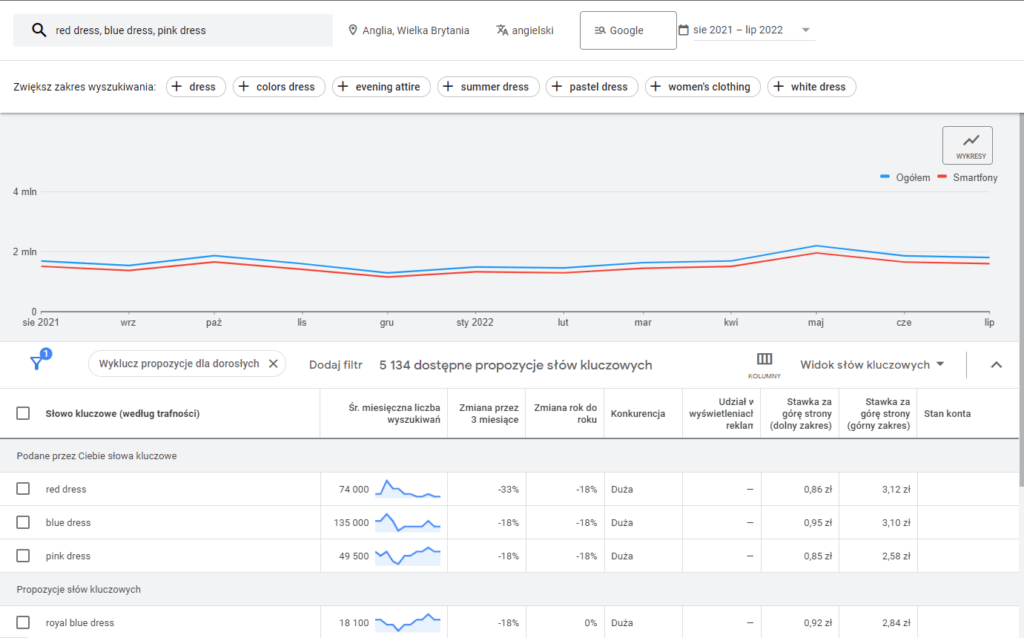Click the blue Ogółem legend swatch

coord(885,178)
